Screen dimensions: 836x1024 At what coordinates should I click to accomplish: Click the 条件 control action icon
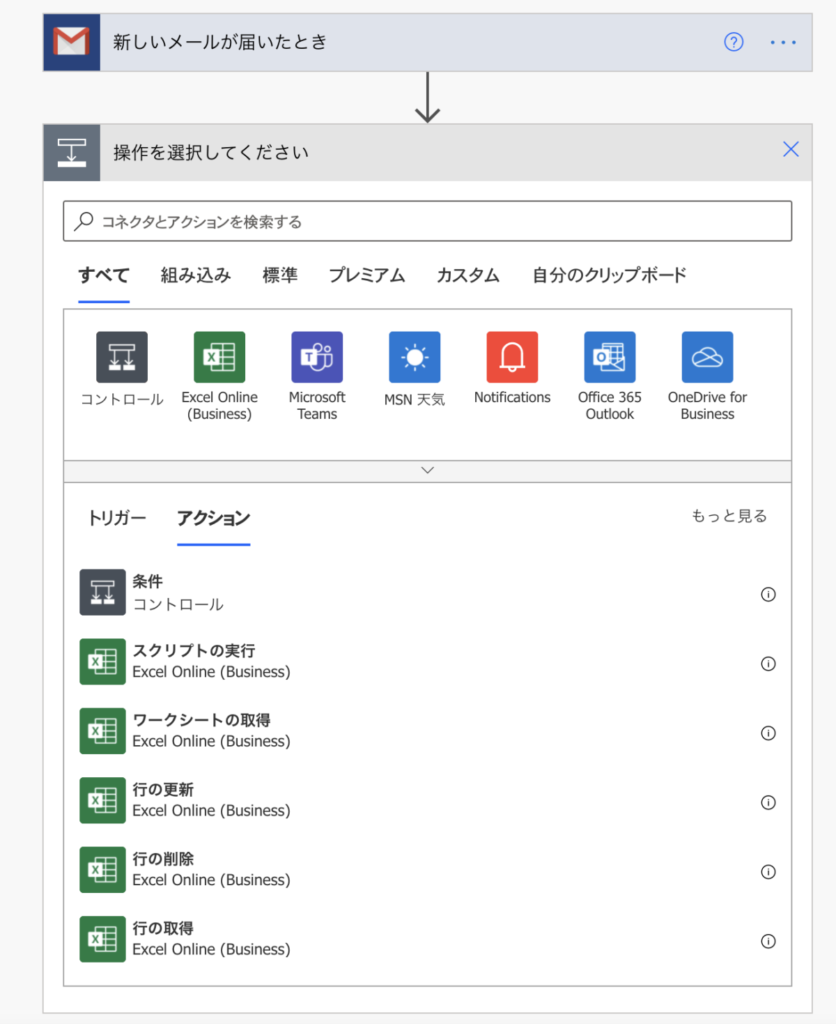tap(103, 592)
